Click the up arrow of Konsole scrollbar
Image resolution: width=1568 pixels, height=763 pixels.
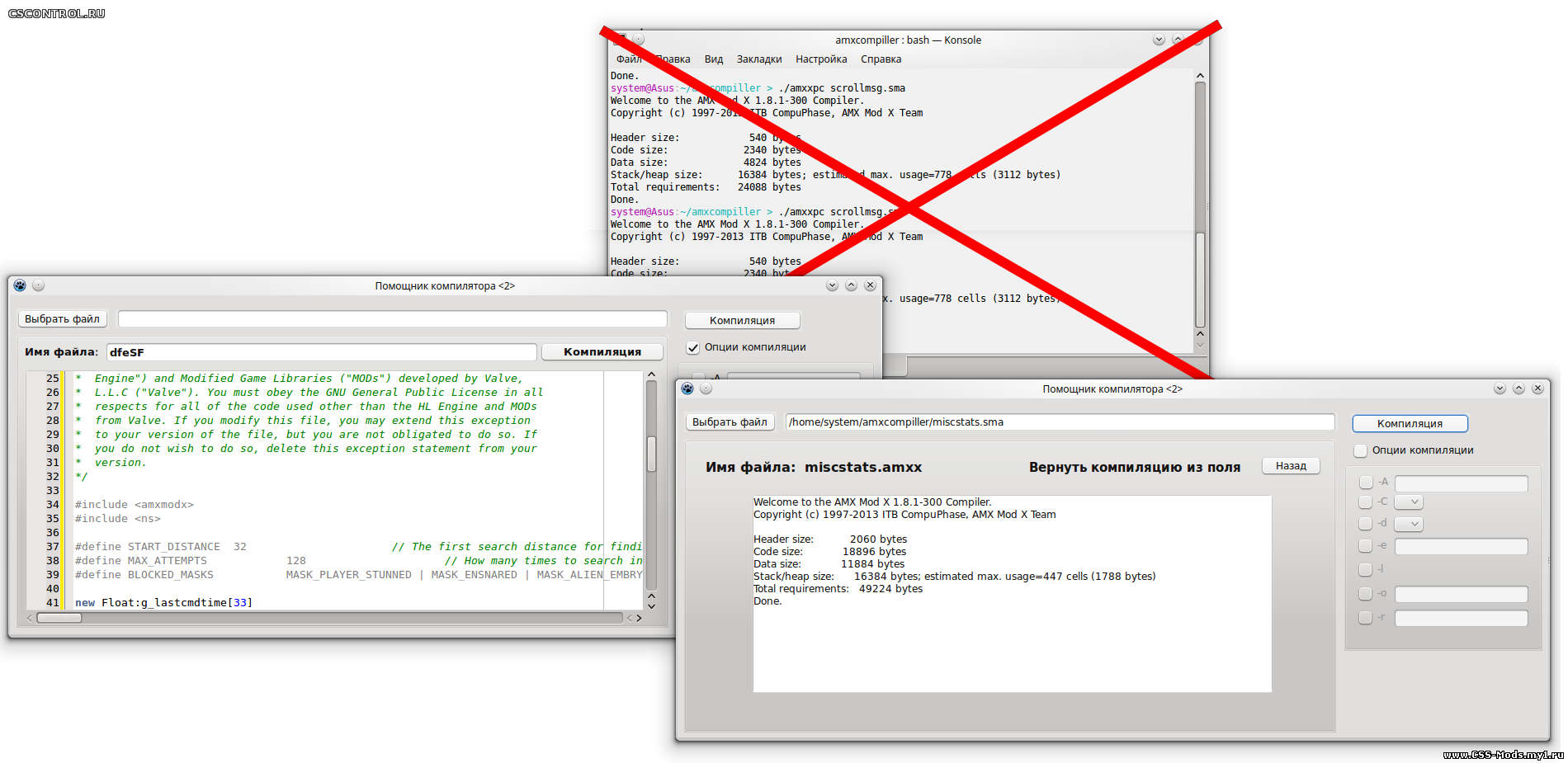[1200, 76]
